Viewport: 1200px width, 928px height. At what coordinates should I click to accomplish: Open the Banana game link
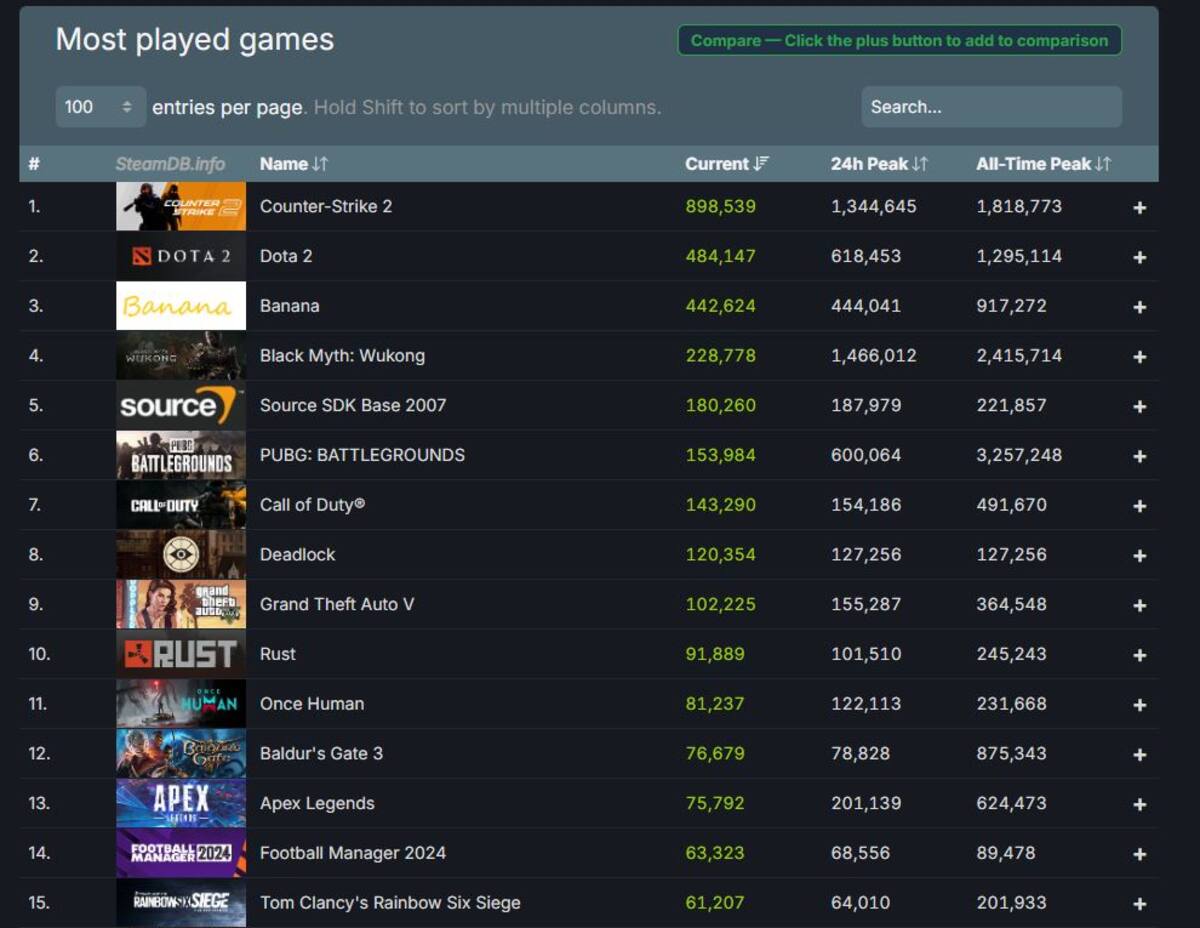click(290, 306)
